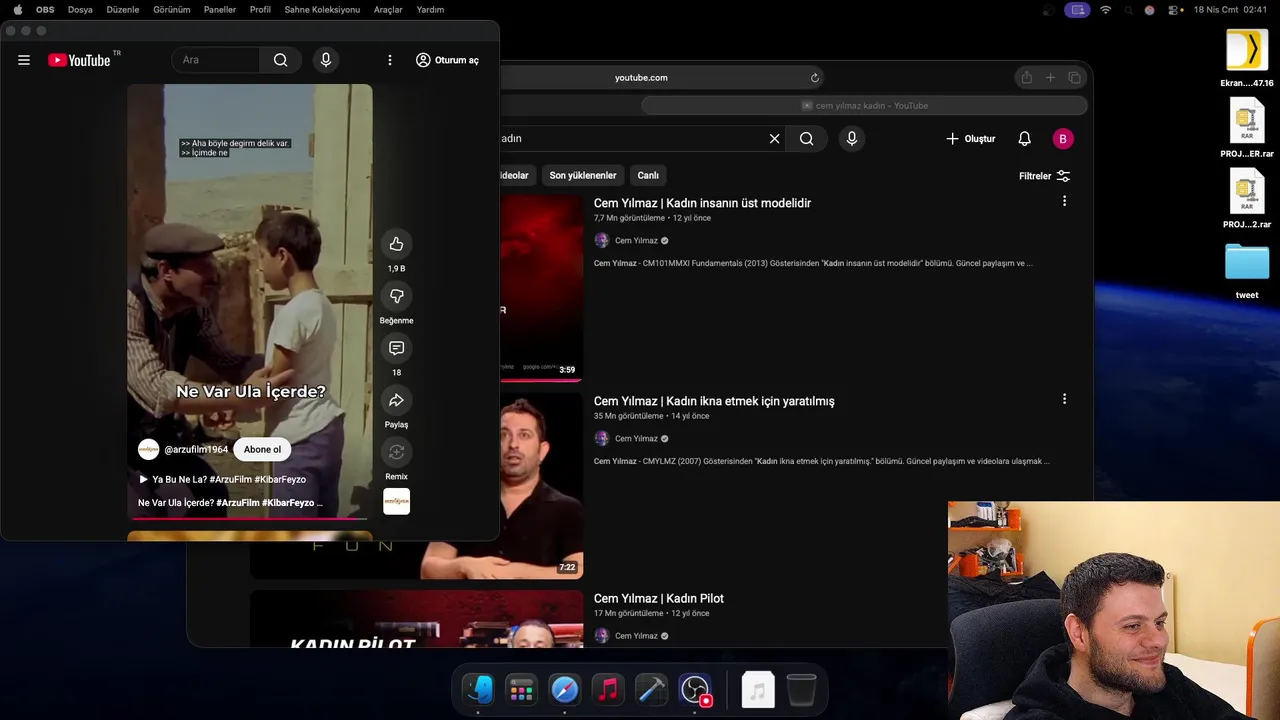
Task: Open Safari from the Dock
Action: (x=565, y=690)
